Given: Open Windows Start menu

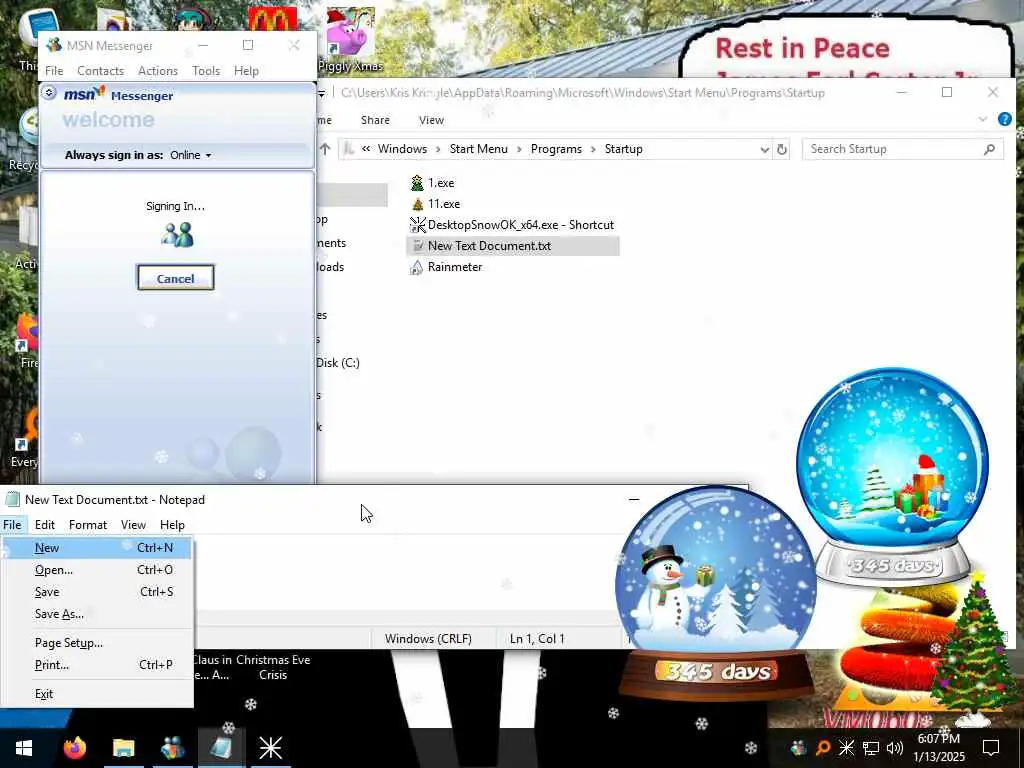Looking at the screenshot, I should pos(24,748).
